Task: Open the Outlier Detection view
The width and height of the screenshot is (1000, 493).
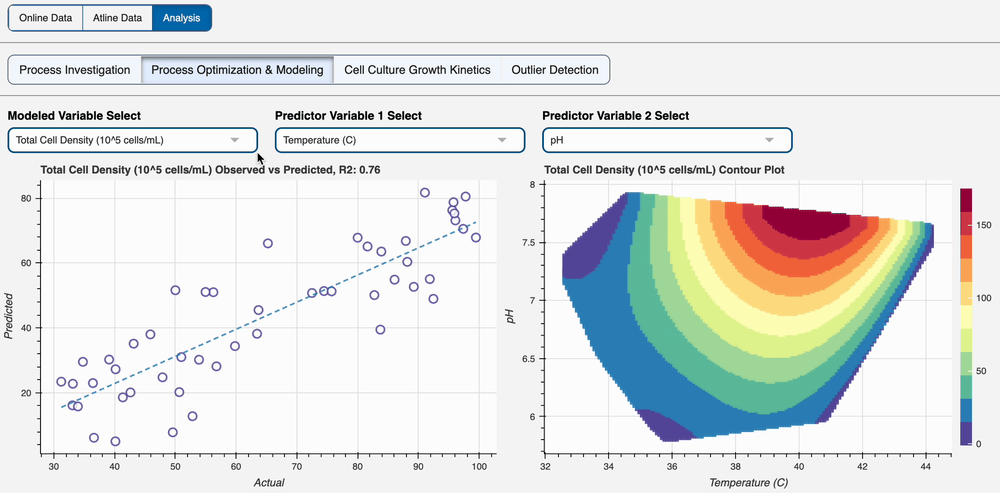Action: pos(555,70)
